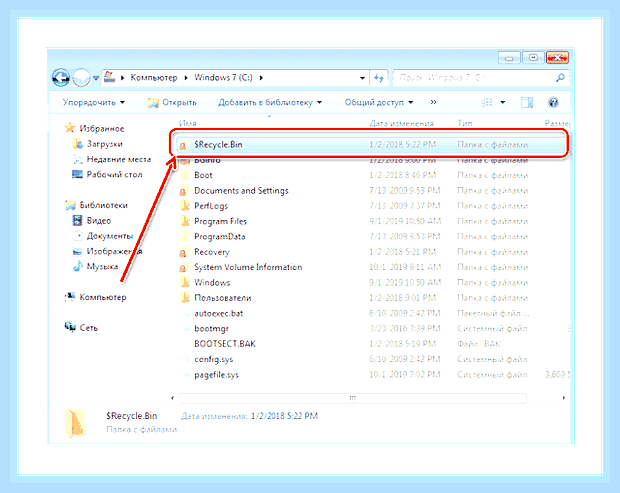Click the scroll left arrow of file list
Screen dimensions: 620x493
click(172, 398)
